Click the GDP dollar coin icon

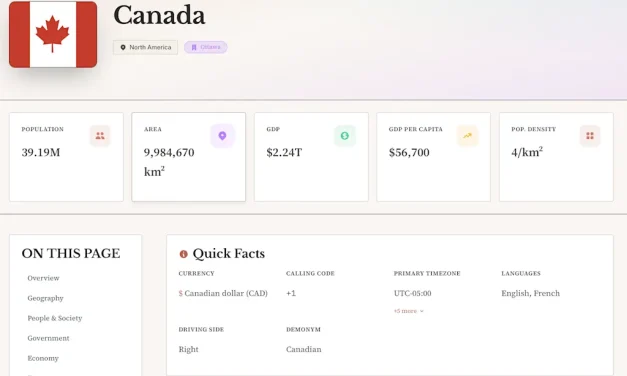344,136
